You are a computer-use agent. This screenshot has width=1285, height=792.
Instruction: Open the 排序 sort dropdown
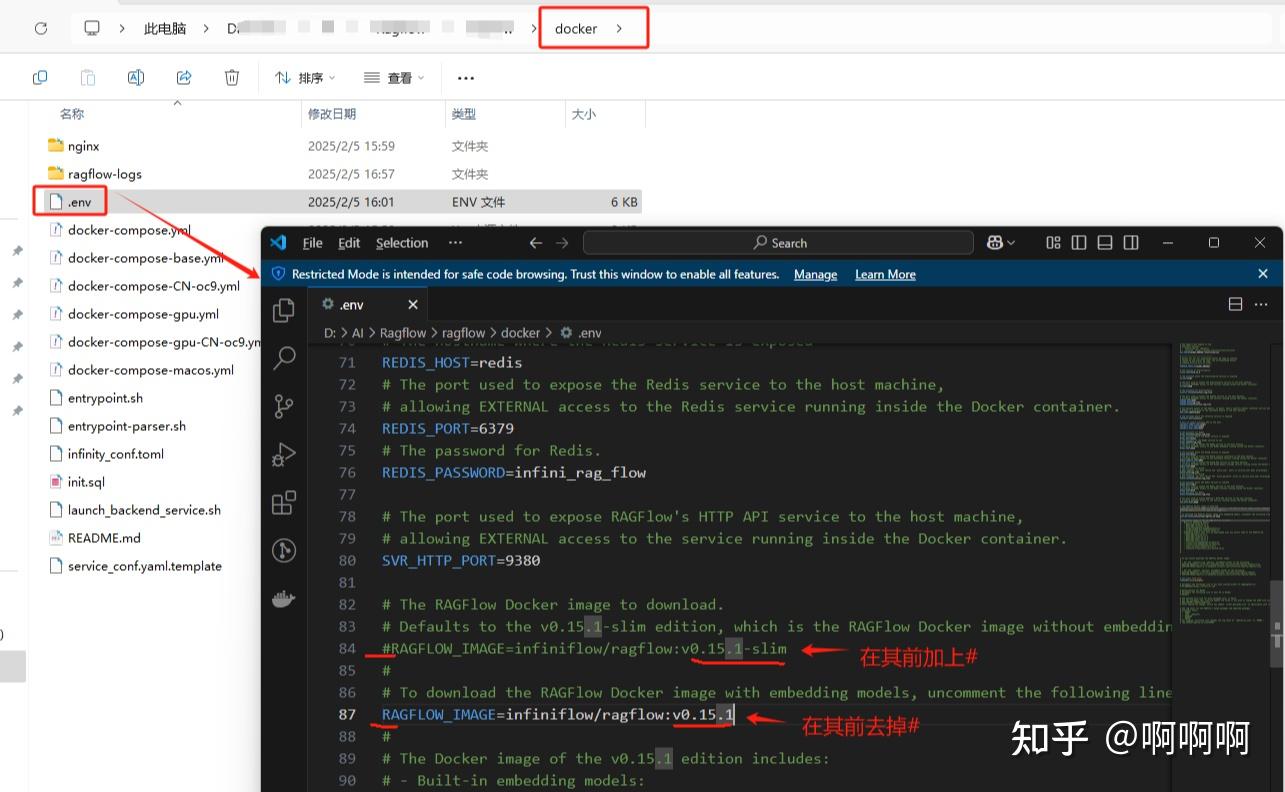305,77
